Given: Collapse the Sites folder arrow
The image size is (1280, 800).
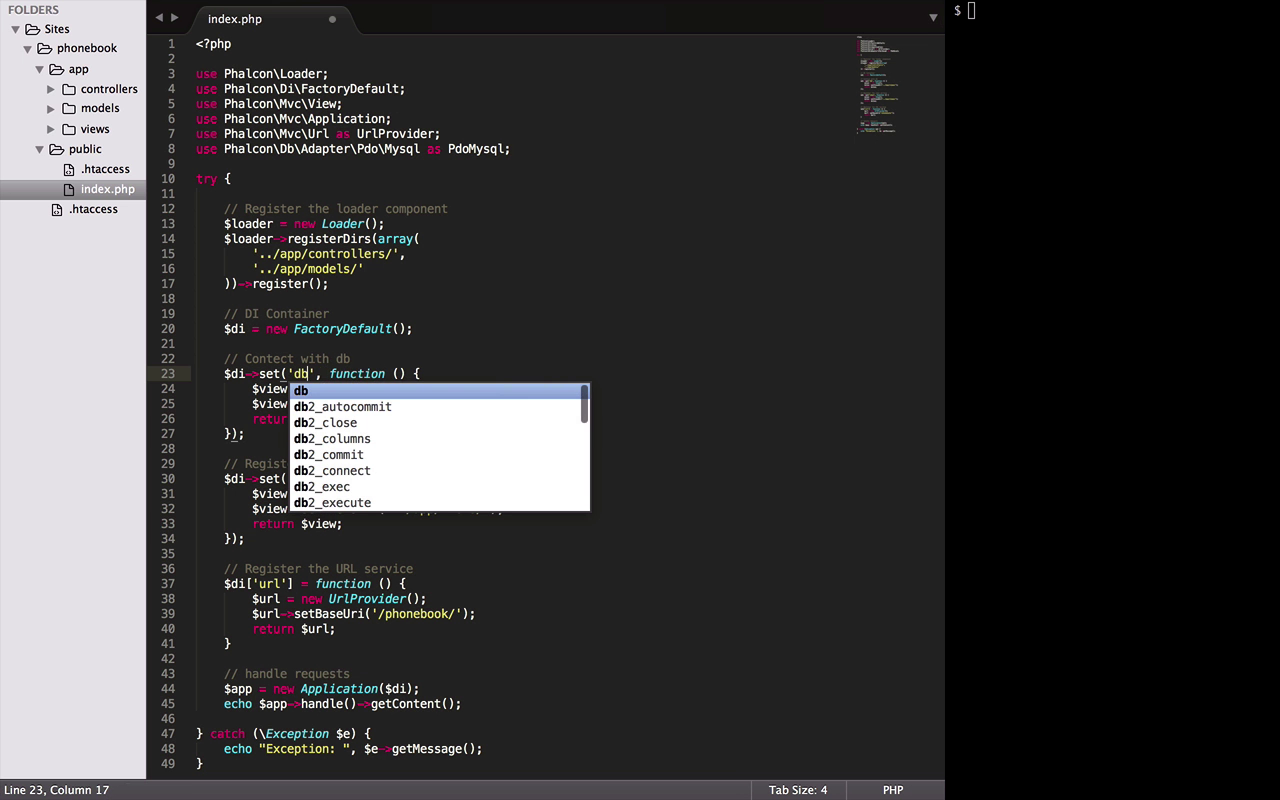Looking at the screenshot, I should [x=15, y=29].
